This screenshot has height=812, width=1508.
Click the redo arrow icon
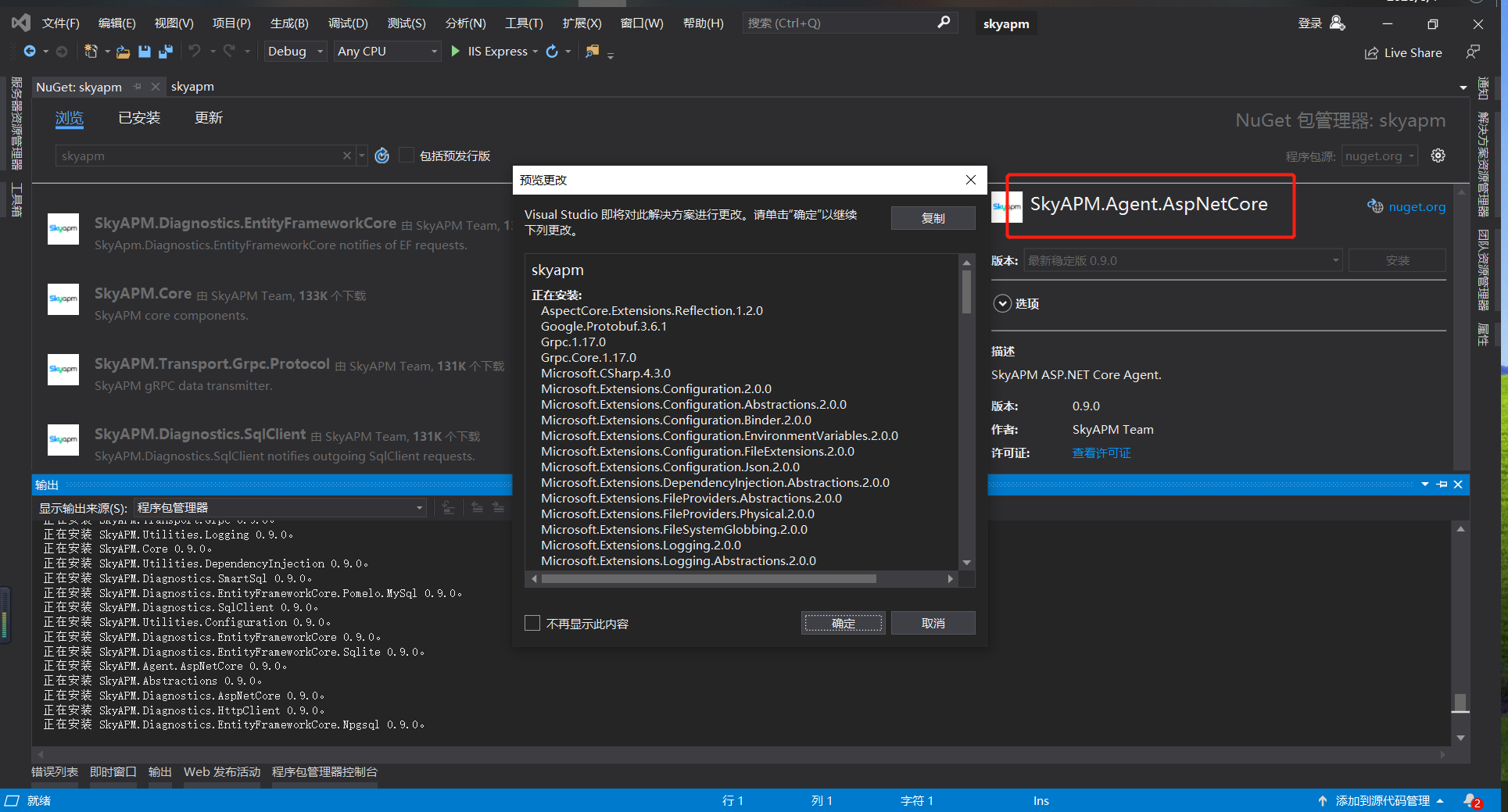click(x=229, y=52)
